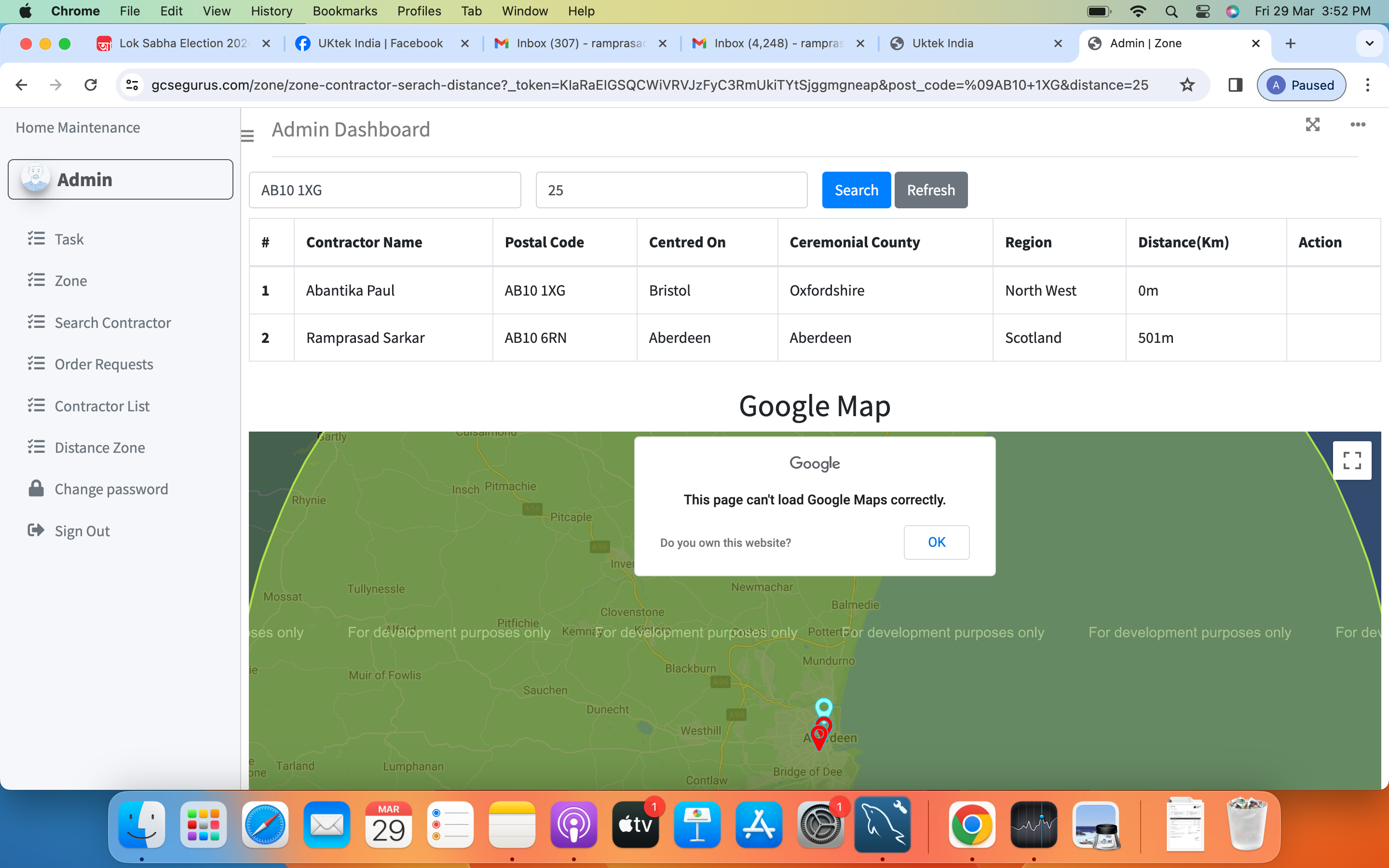
Task: Open Chrome side panel icon
Action: 1235,85
